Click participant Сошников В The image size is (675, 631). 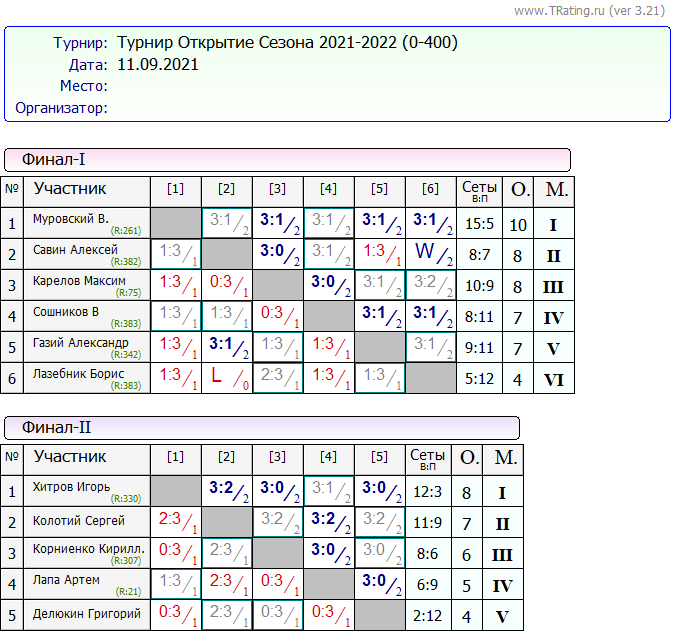(x=67, y=312)
